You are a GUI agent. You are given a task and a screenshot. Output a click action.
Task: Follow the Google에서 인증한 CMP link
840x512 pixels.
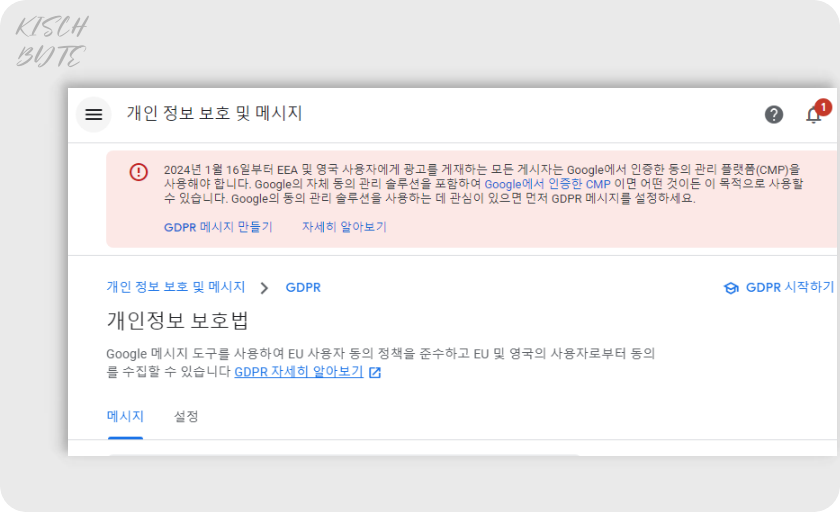coord(548,184)
